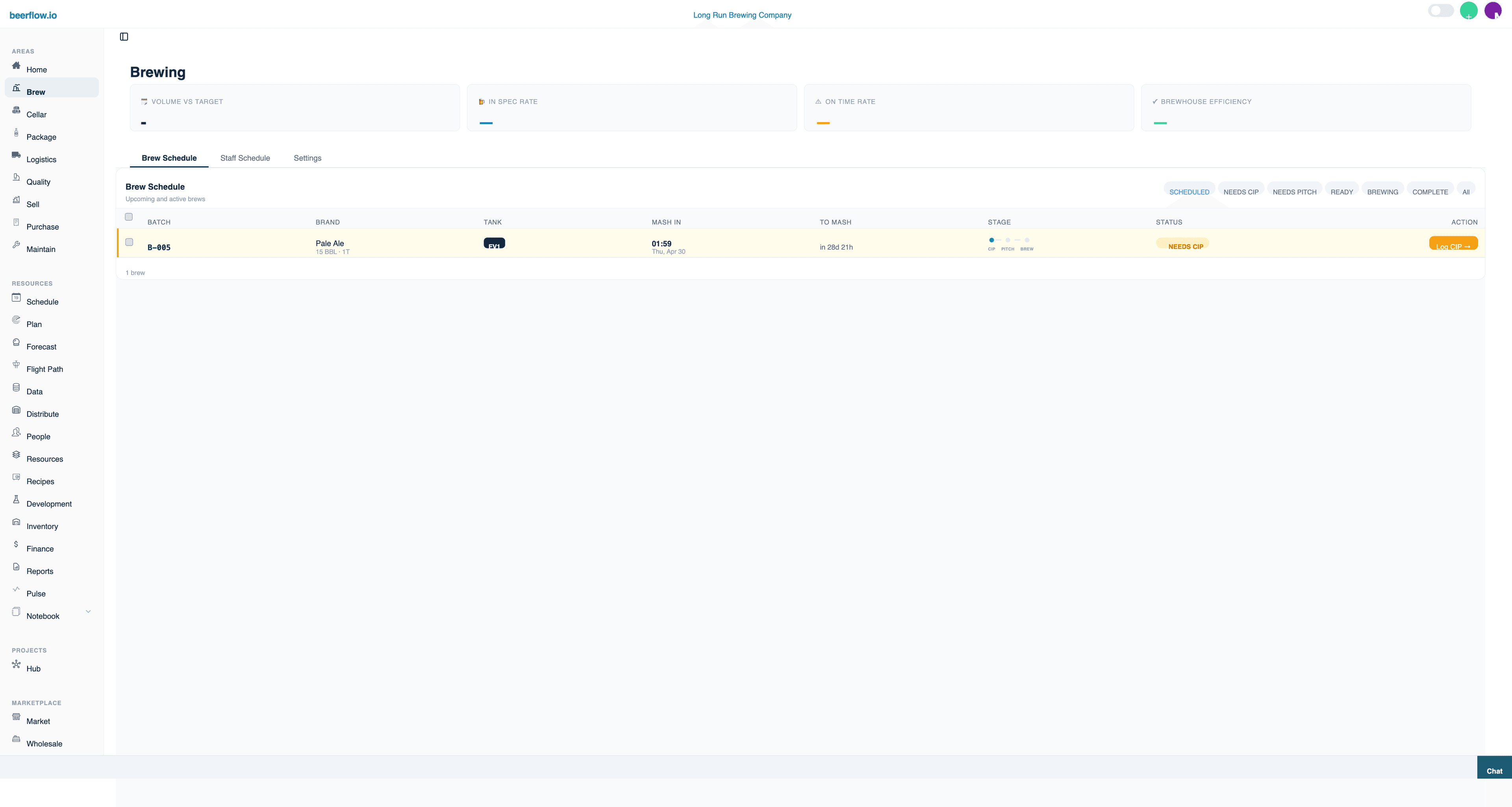
Task: Click the Sell chart icon
Action: point(17,200)
